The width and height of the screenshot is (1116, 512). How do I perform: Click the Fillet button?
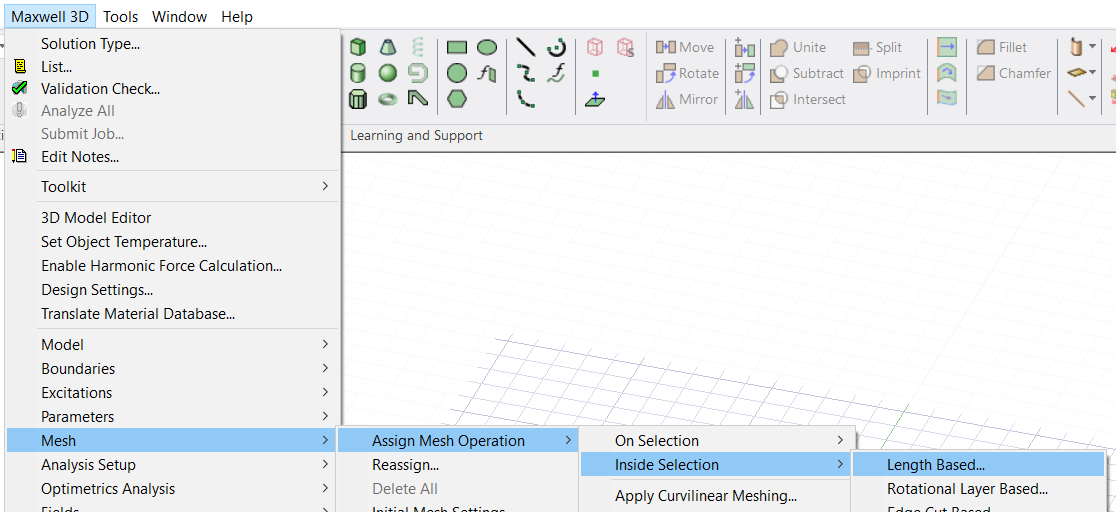pyautogui.click(x=1002, y=48)
